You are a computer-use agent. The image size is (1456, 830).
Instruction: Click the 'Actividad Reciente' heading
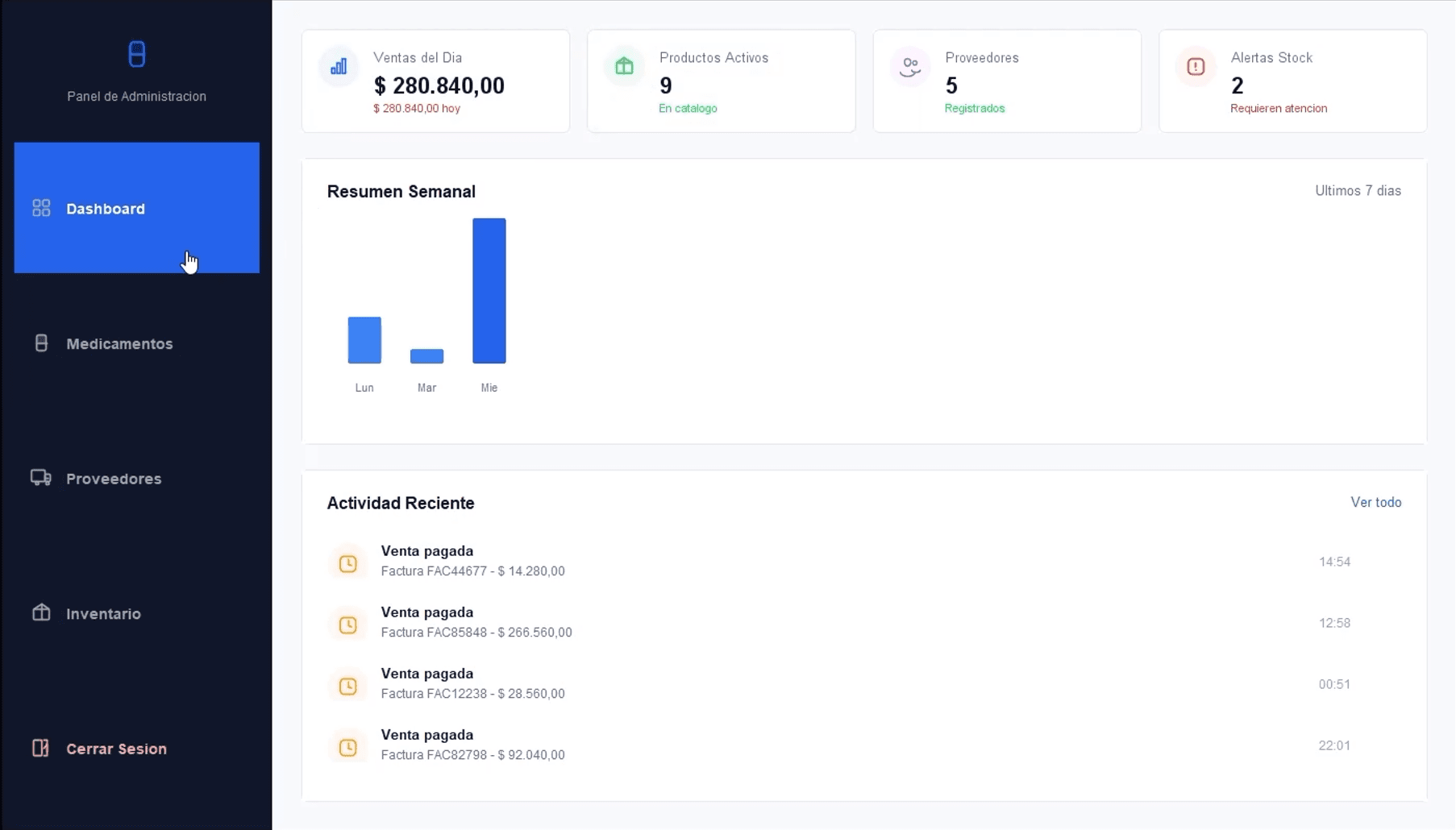pos(401,503)
